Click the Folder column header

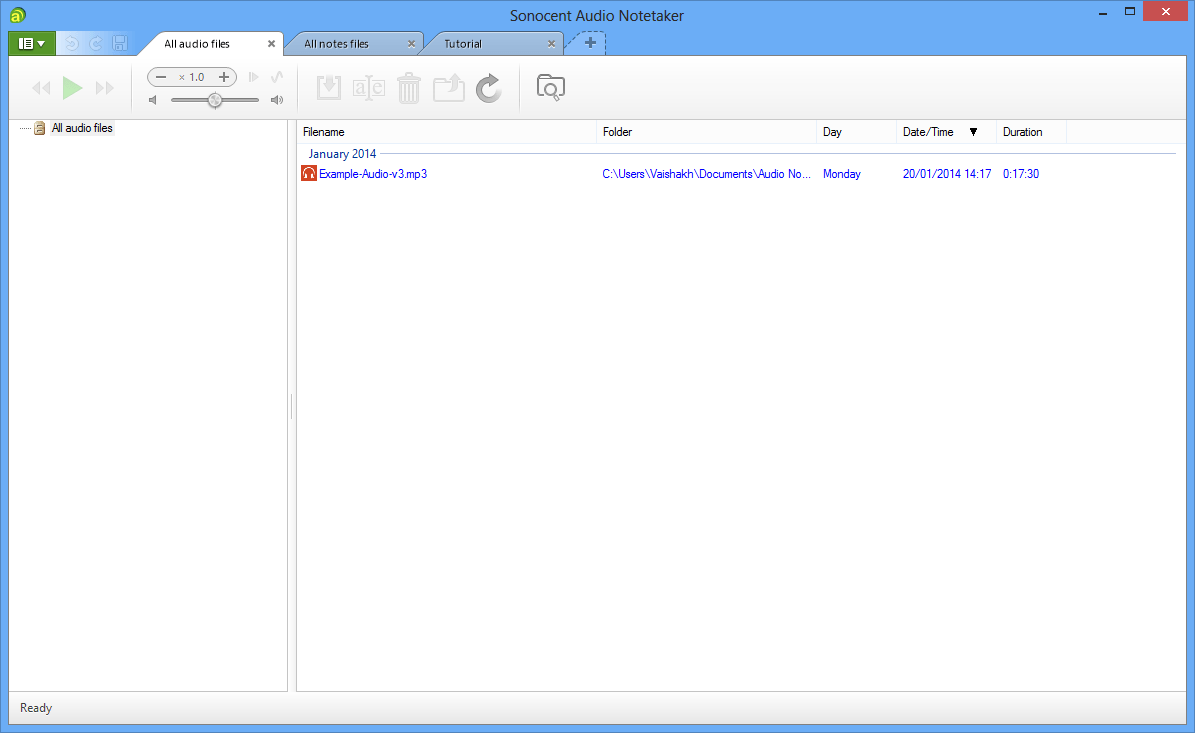[617, 131]
